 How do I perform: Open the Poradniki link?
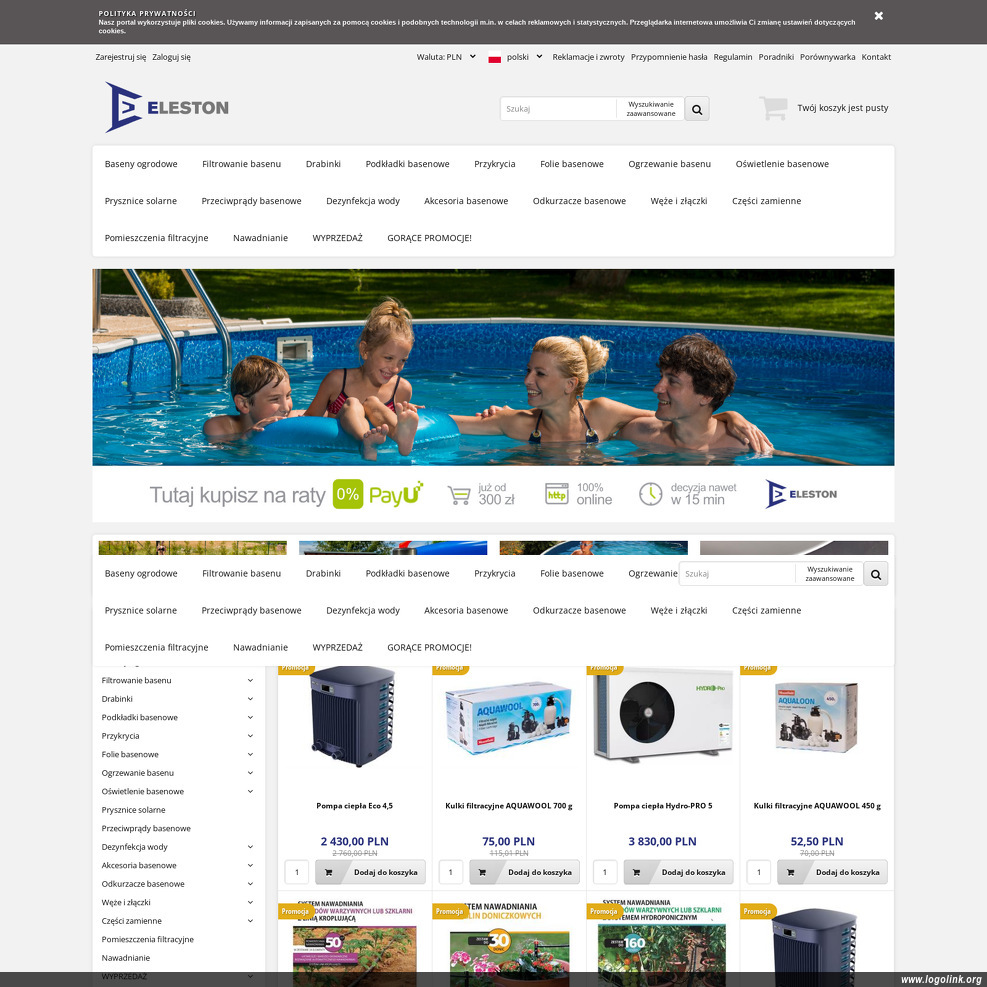click(x=776, y=57)
